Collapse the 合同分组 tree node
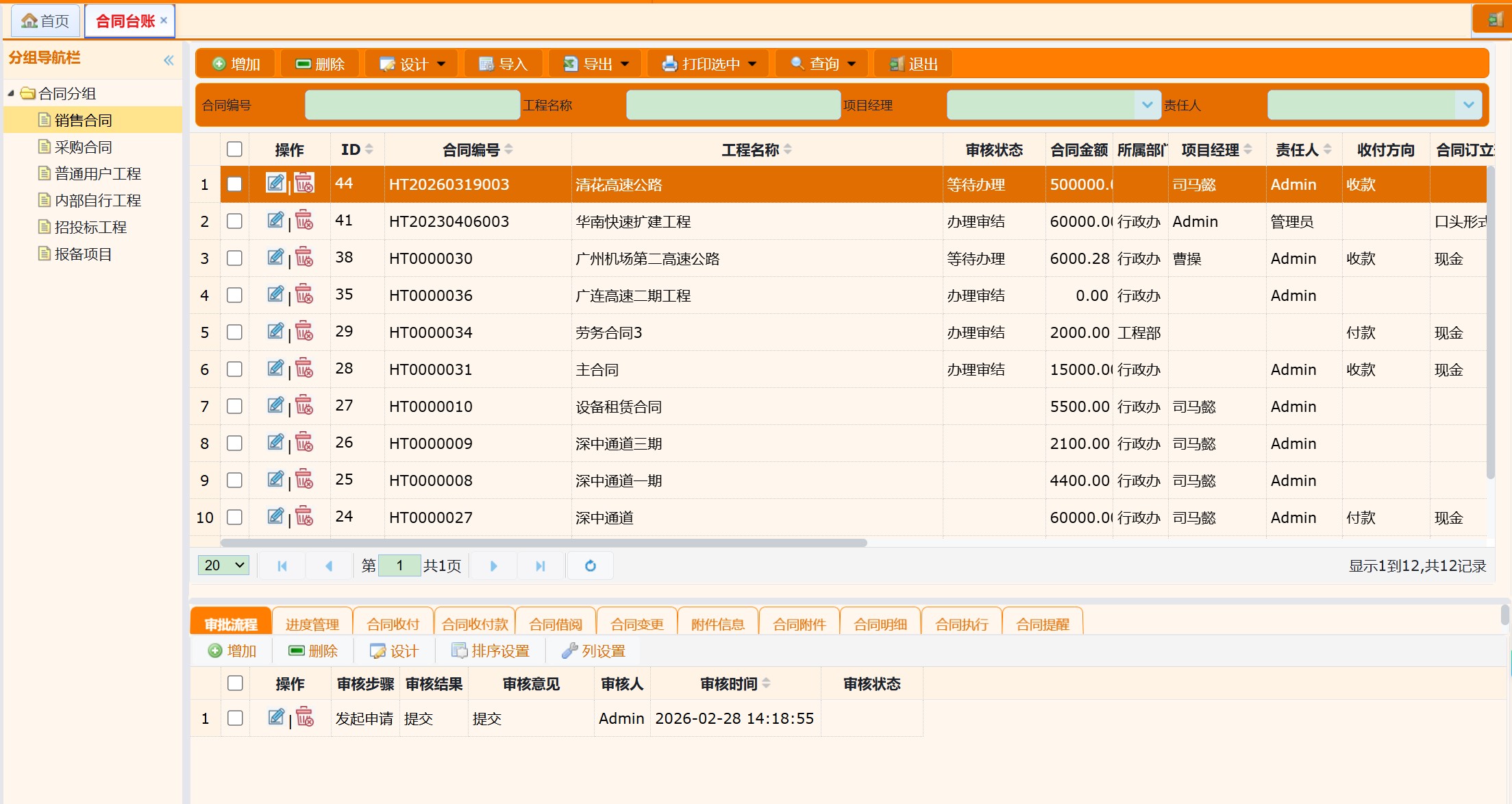The image size is (1512, 804). pyautogui.click(x=11, y=93)
